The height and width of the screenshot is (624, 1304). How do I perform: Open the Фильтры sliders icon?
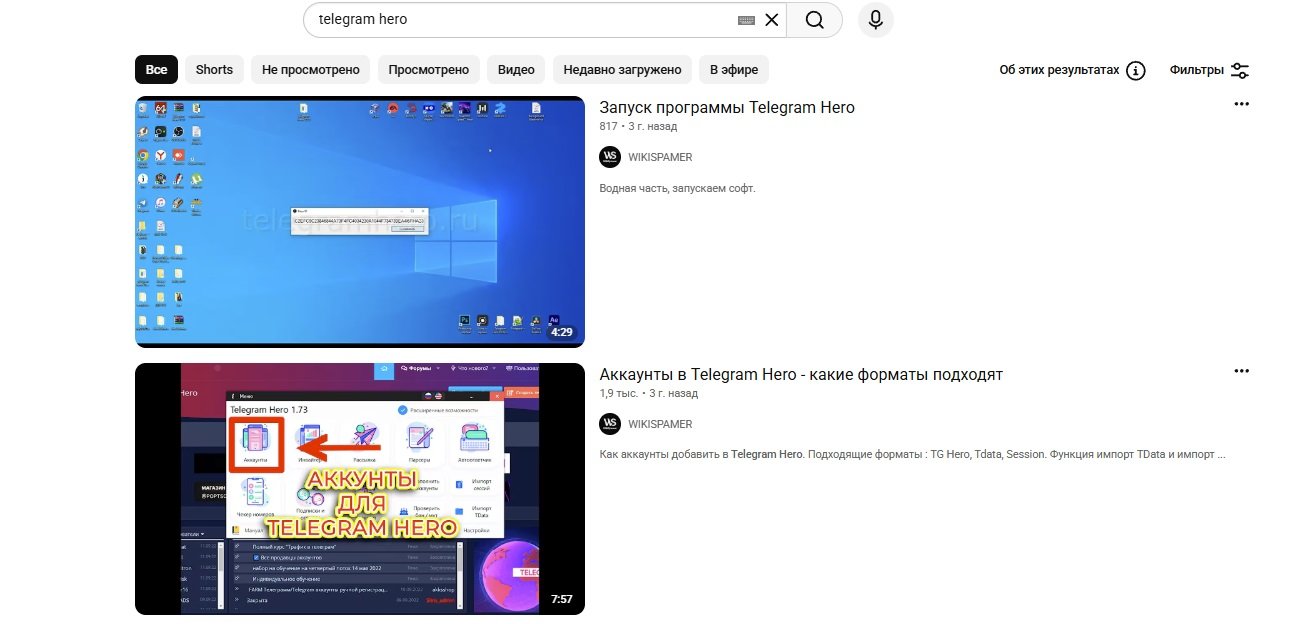point(1240,70)
